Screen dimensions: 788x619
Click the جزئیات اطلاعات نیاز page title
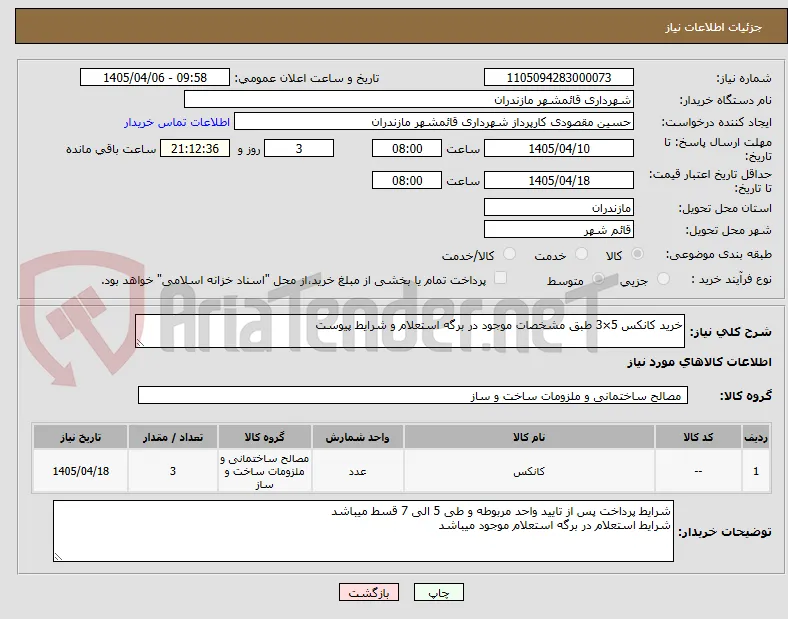[714, 27]
